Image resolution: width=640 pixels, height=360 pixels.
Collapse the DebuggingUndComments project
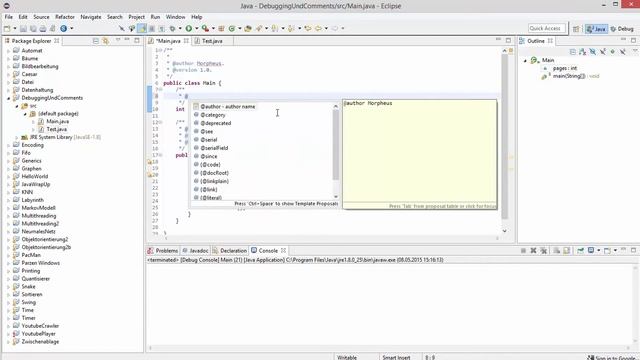(9, 98)
